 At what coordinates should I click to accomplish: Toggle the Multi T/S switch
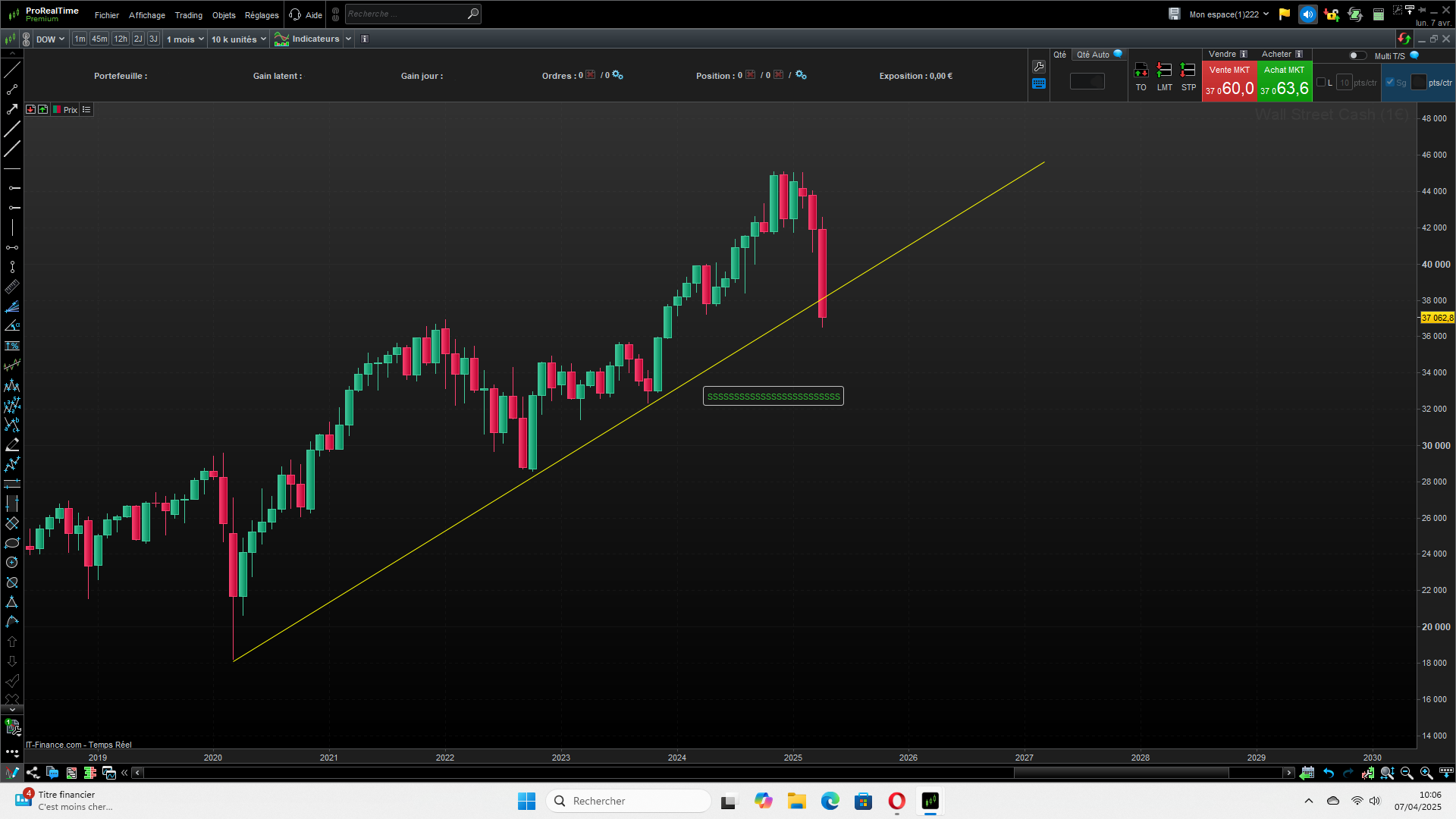point(1357,55)
